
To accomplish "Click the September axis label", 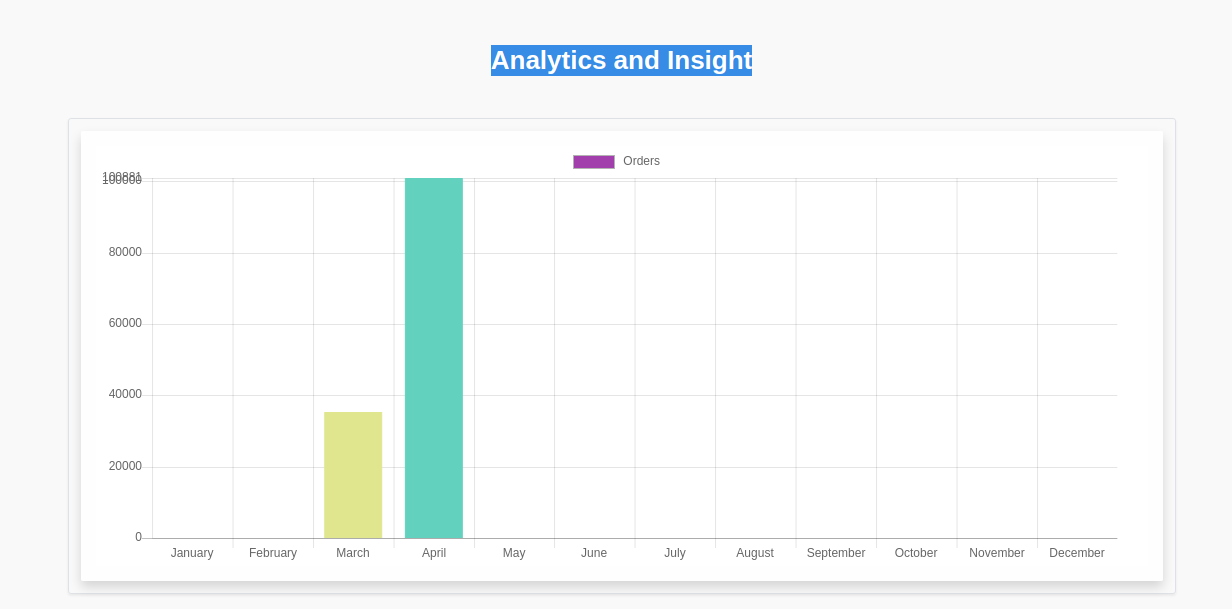I will pos(836,553).
